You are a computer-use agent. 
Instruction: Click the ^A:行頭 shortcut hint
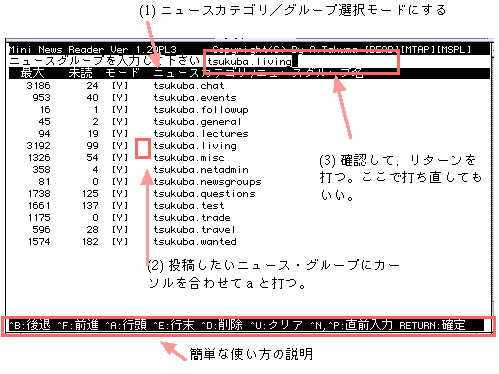click(x=126, y=325)
